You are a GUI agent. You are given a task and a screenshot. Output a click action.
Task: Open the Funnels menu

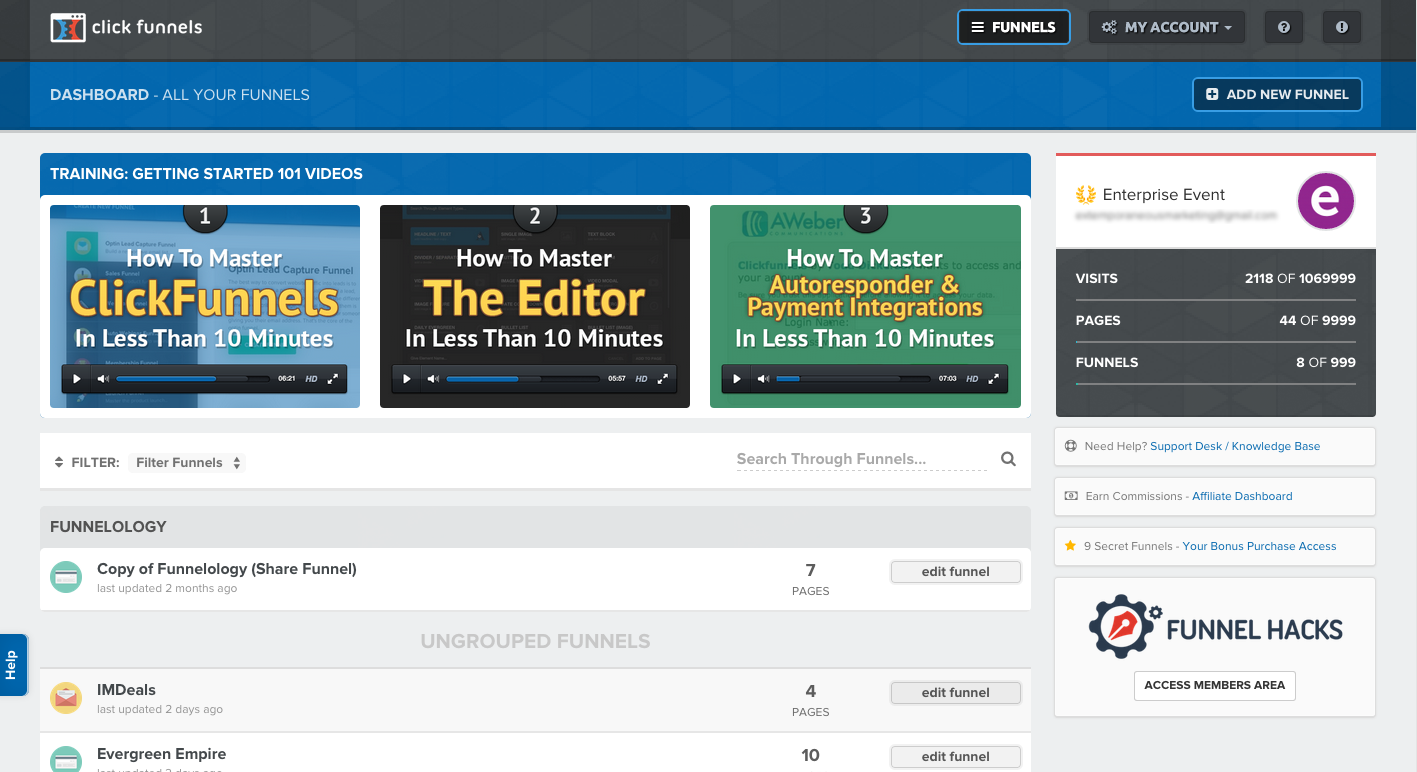(x=1014, y=27)
